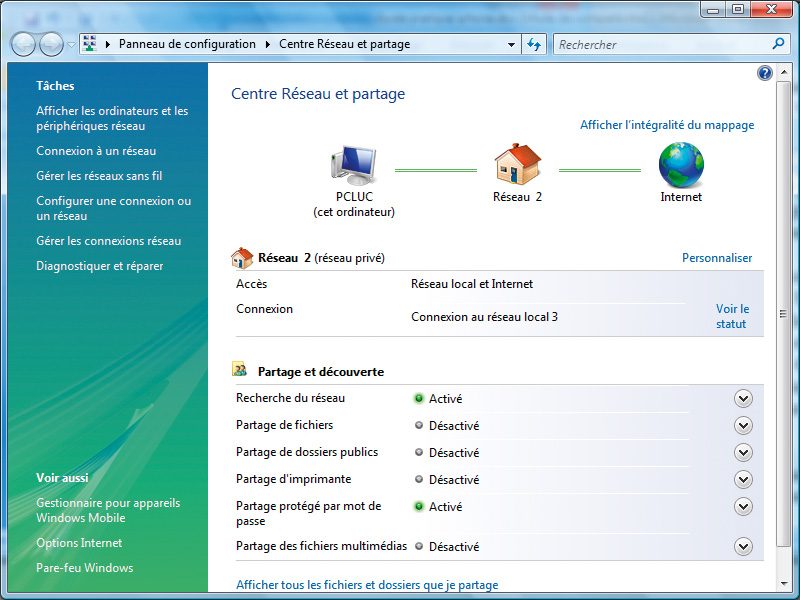Screen dimensions: 800x600
Task: Open the address bar history dropdown
Action: click(x=511, y=44)
